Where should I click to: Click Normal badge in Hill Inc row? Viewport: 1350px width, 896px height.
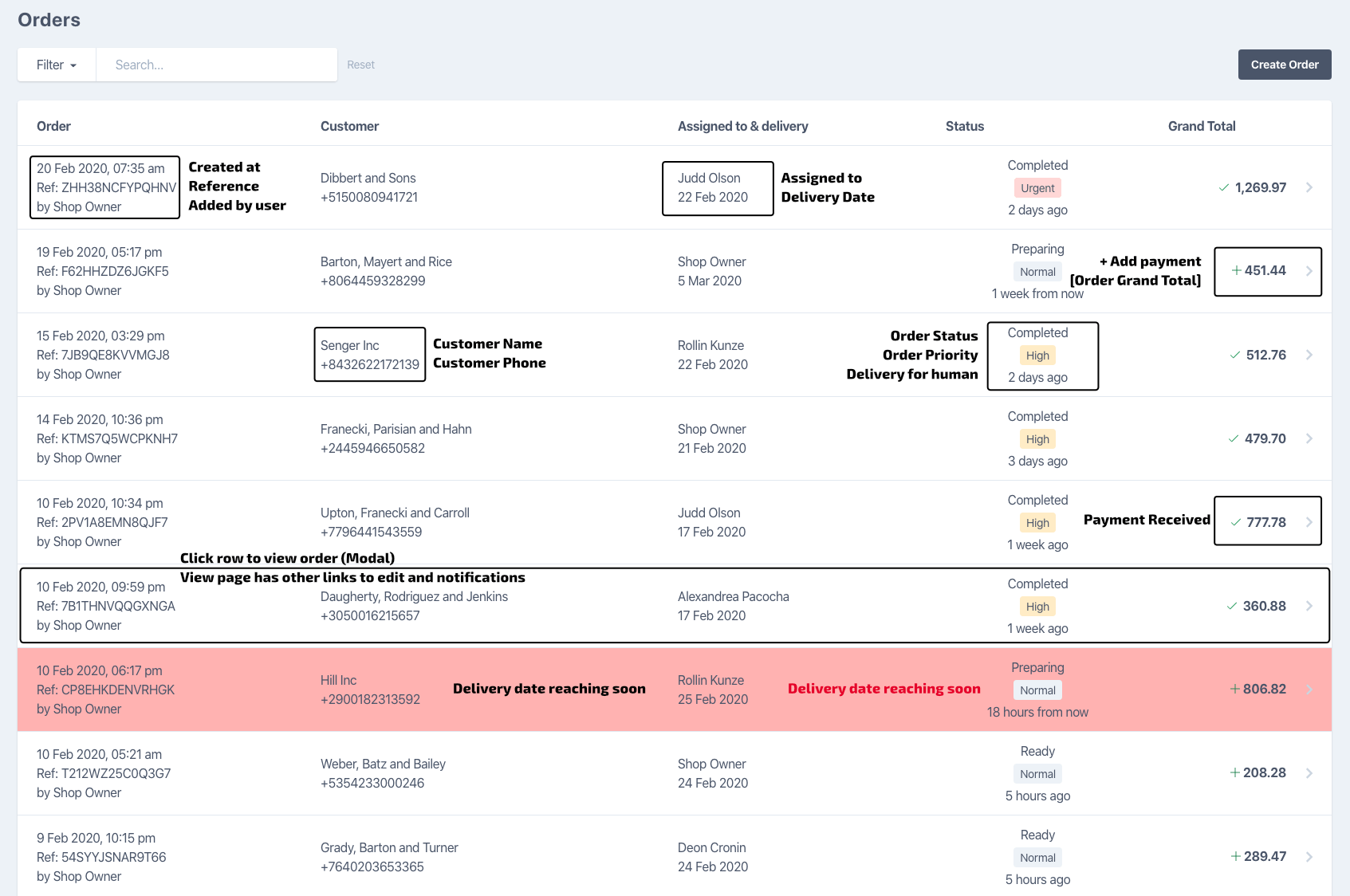point(1037,690)
